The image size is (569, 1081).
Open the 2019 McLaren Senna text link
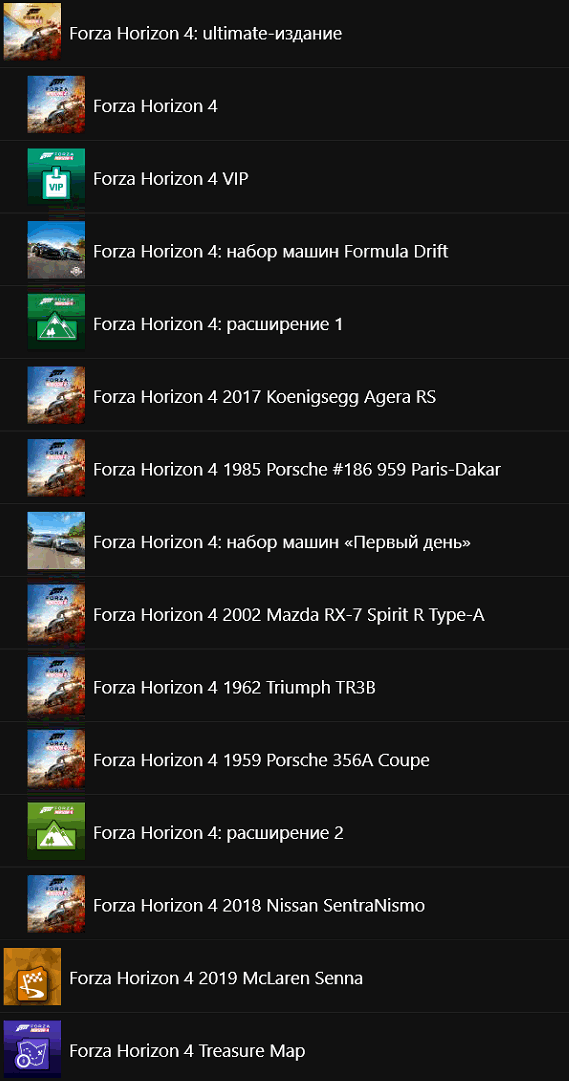point(216,978)
